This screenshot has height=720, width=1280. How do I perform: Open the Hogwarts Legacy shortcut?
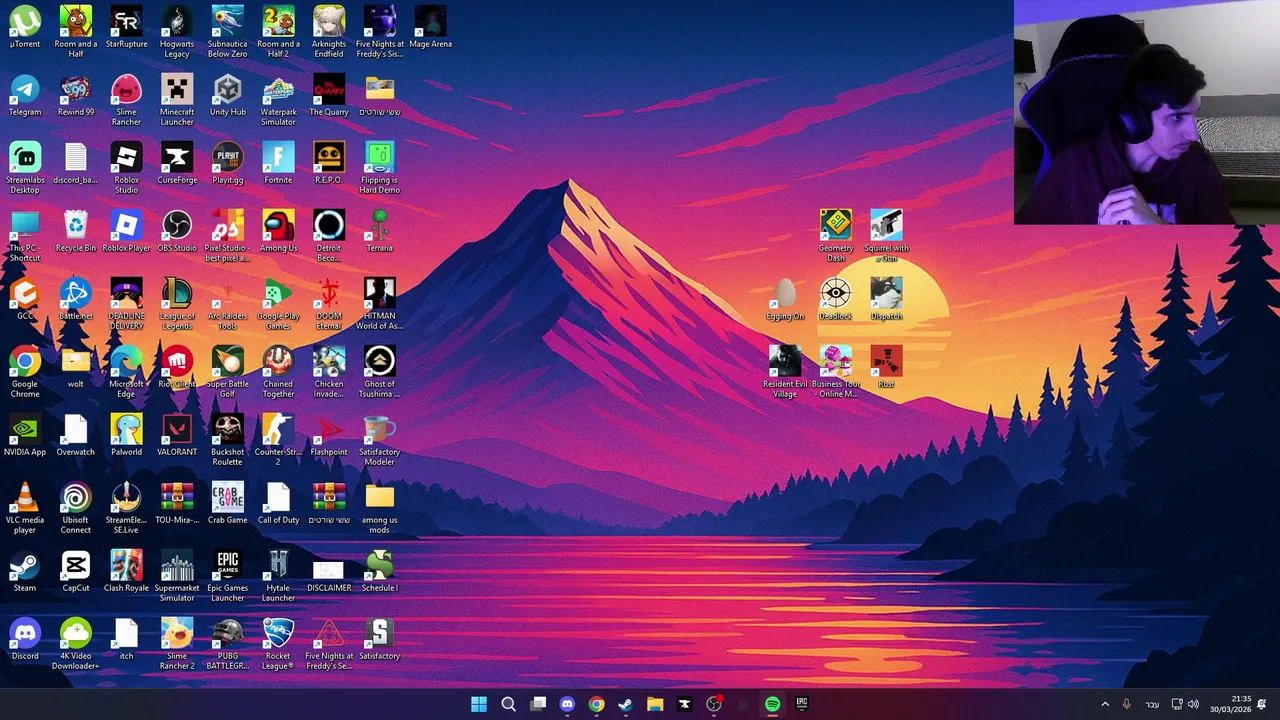(x=177, y=32)
